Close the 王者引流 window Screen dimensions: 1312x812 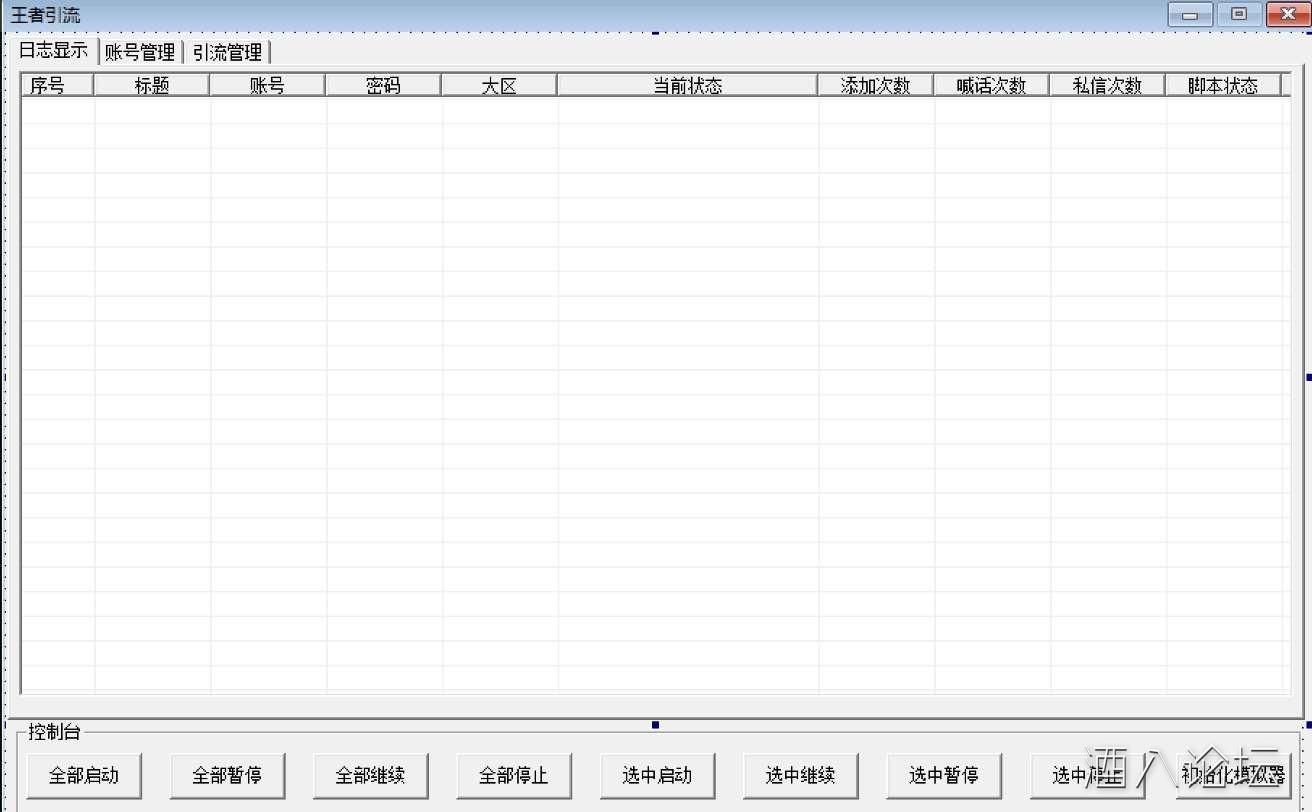1288,15
